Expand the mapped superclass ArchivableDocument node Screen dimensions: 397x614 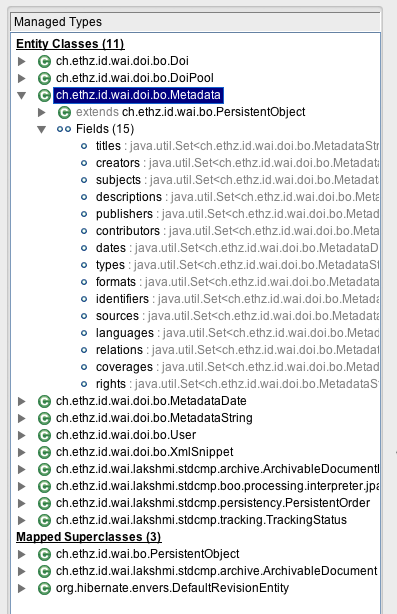point(22,571)
